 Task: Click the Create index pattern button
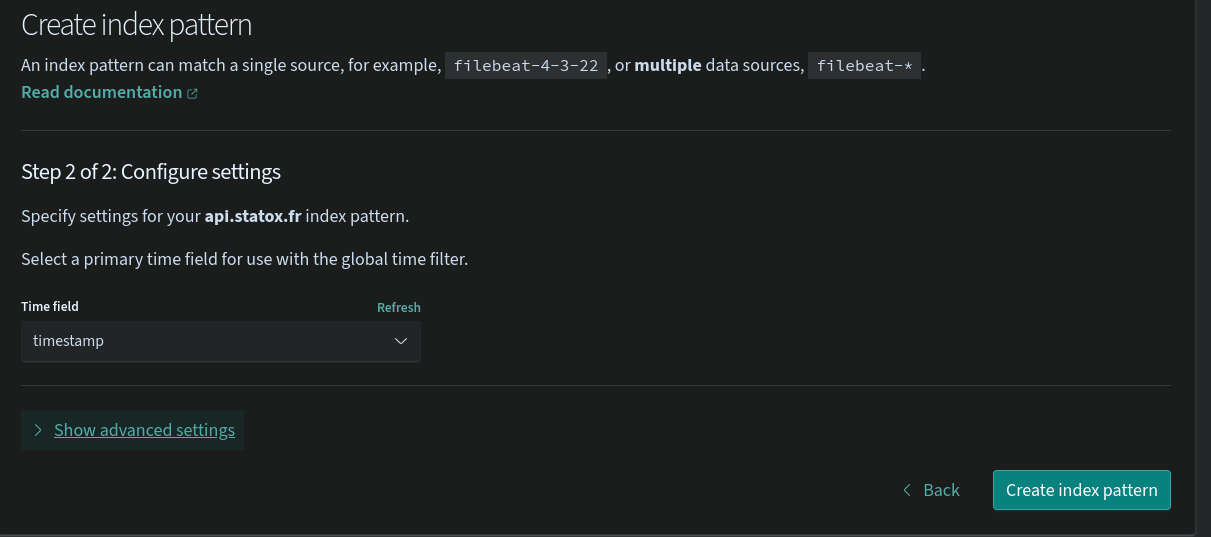click(x=1082, y=490)
